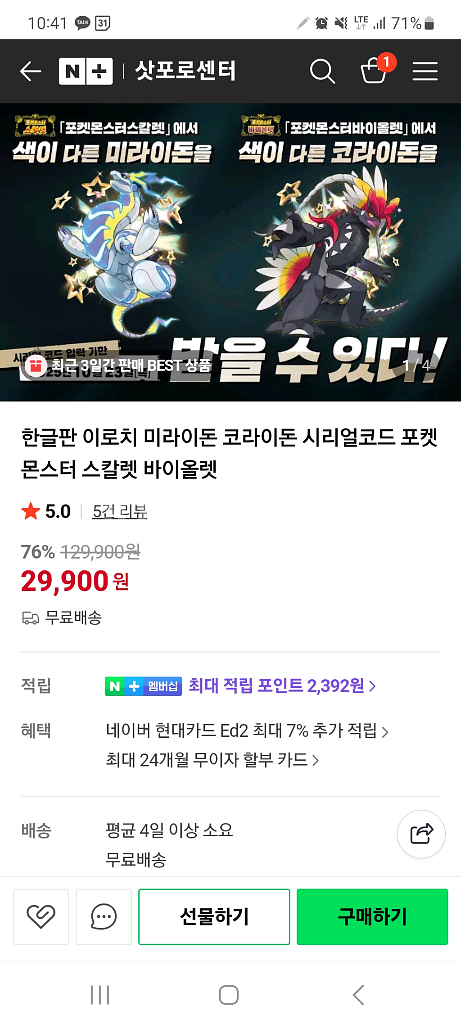Tap the 최근 3일간 판매 BEST 상품 badge
Viewport: 461px width, 1024px height.
116,366
